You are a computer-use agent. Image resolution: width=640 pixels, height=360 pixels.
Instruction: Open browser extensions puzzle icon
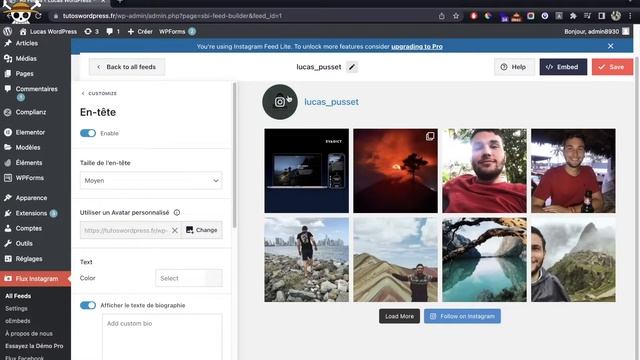573,16
